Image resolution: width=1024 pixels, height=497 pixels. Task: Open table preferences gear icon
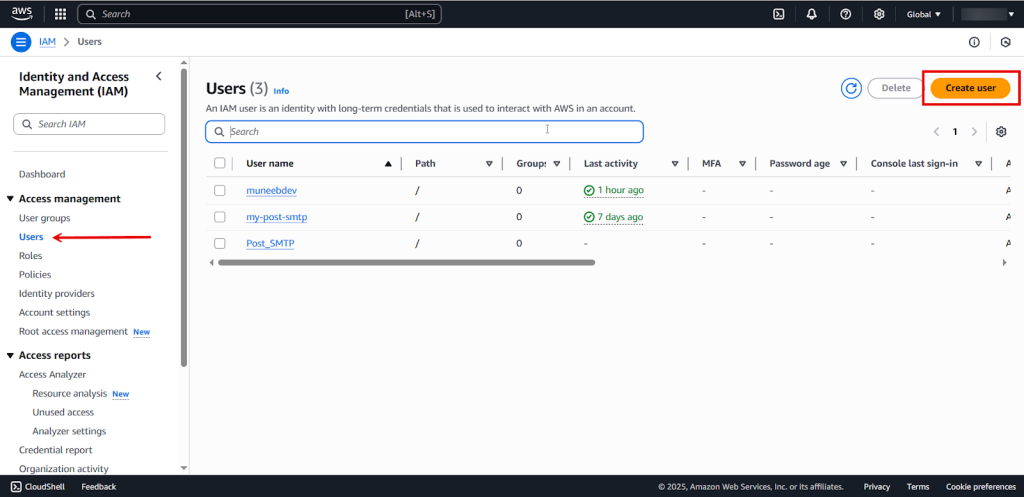coord(1001,132)
